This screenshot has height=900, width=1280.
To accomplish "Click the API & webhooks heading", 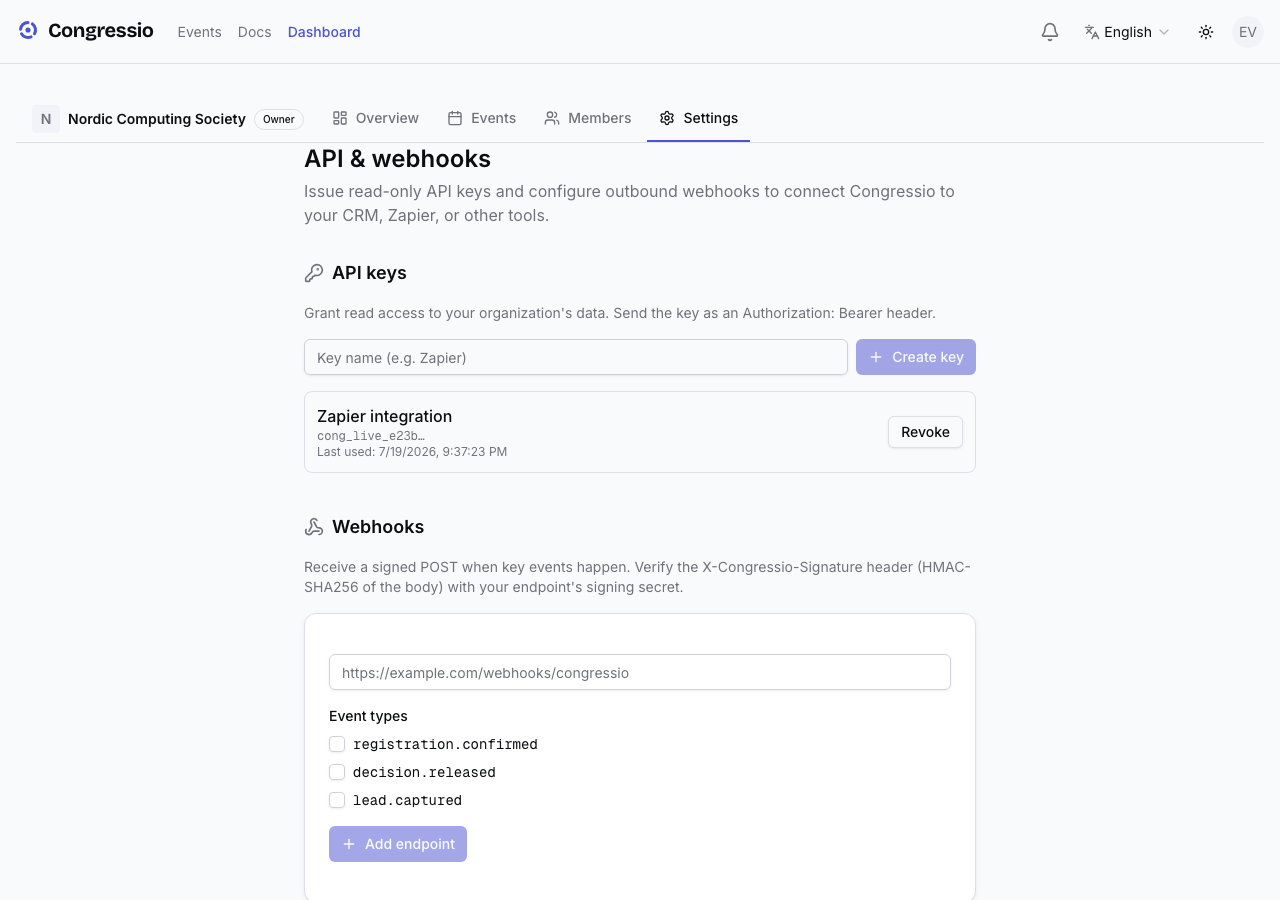I will 398,159.
